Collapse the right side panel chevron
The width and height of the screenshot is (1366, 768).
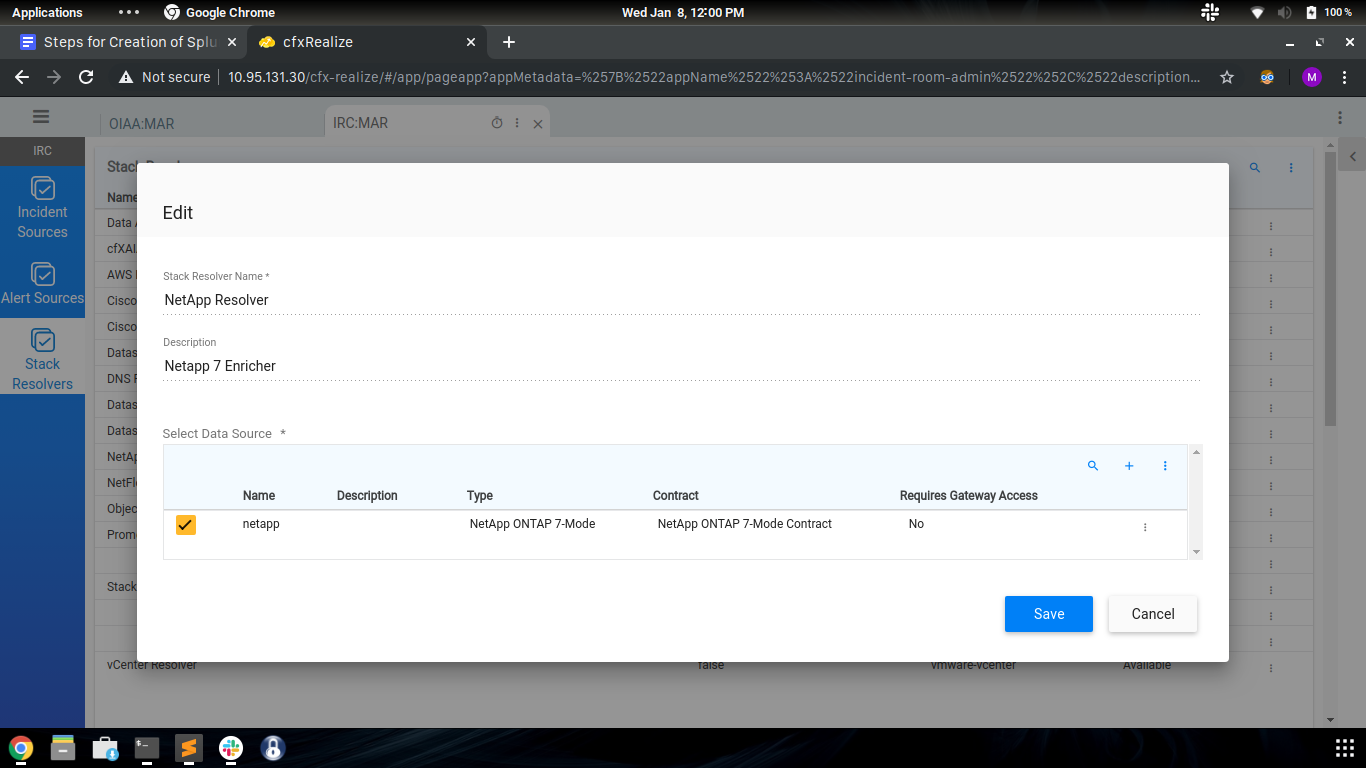click(1353, 157)
